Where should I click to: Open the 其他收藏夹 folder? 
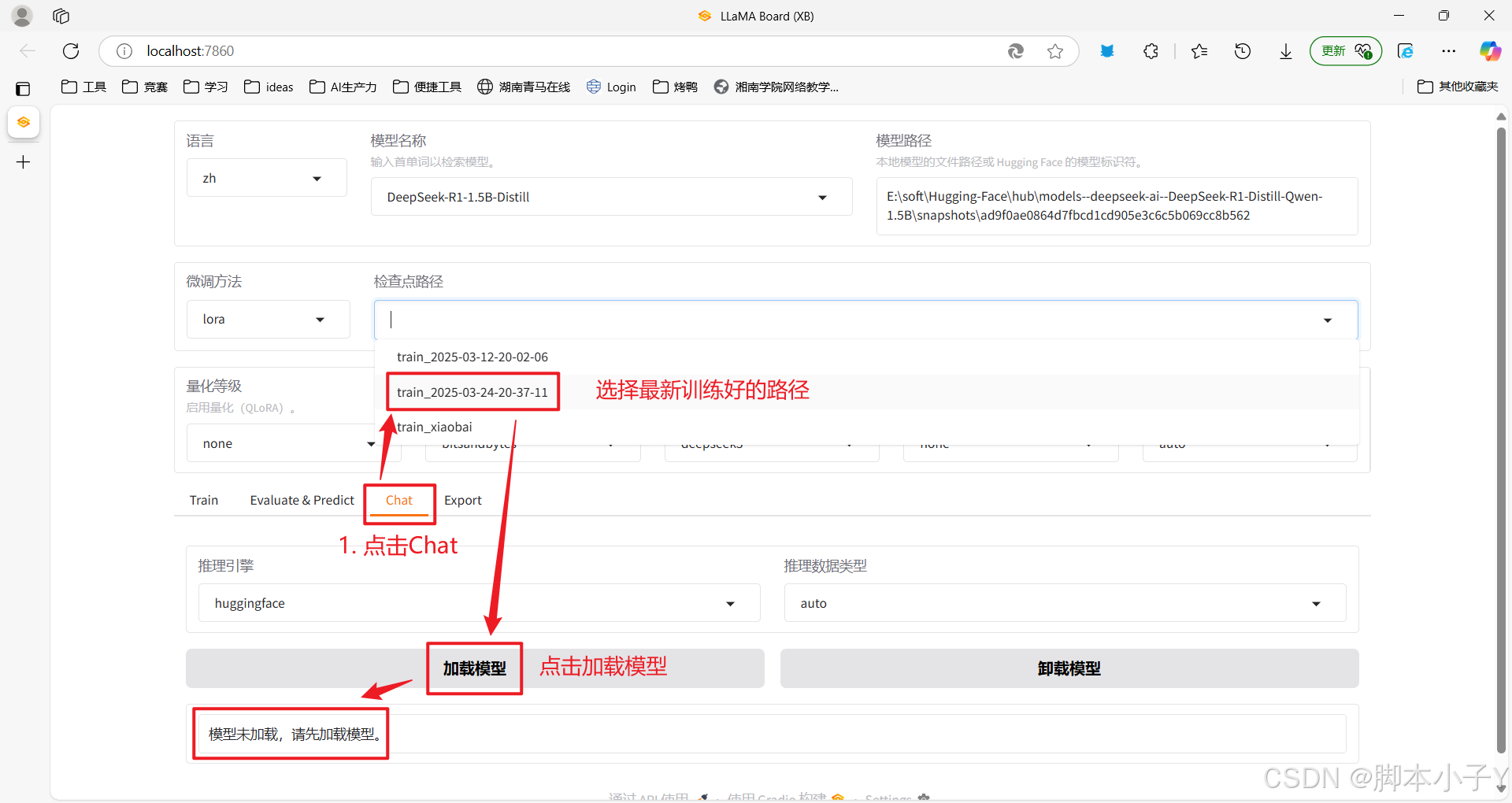1457,87
